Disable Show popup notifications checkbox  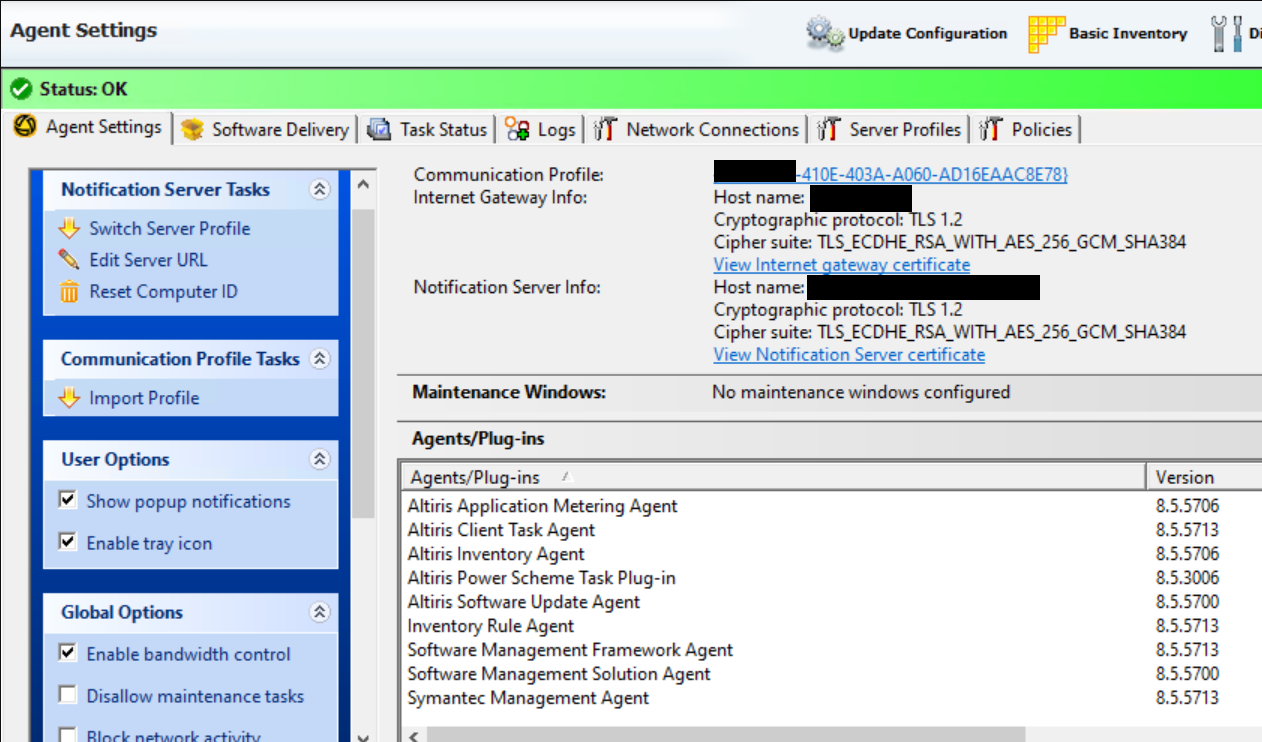[x=68, y=500]
